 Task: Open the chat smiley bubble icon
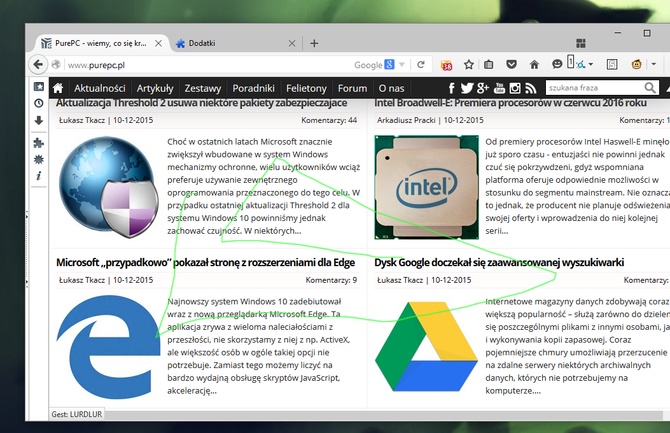(x=557, y=64)
